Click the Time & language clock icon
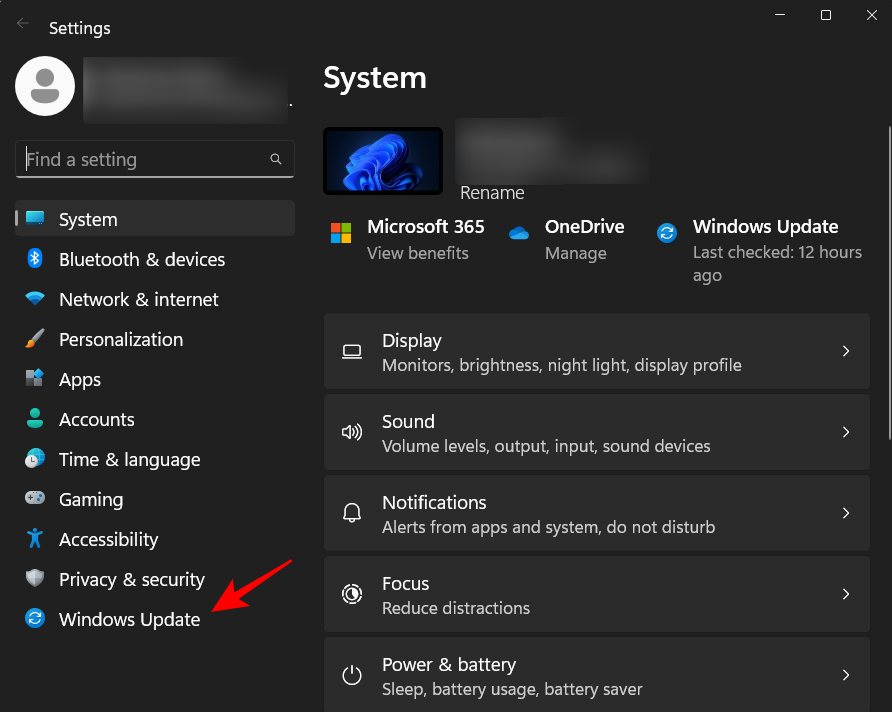 point(35,458)
